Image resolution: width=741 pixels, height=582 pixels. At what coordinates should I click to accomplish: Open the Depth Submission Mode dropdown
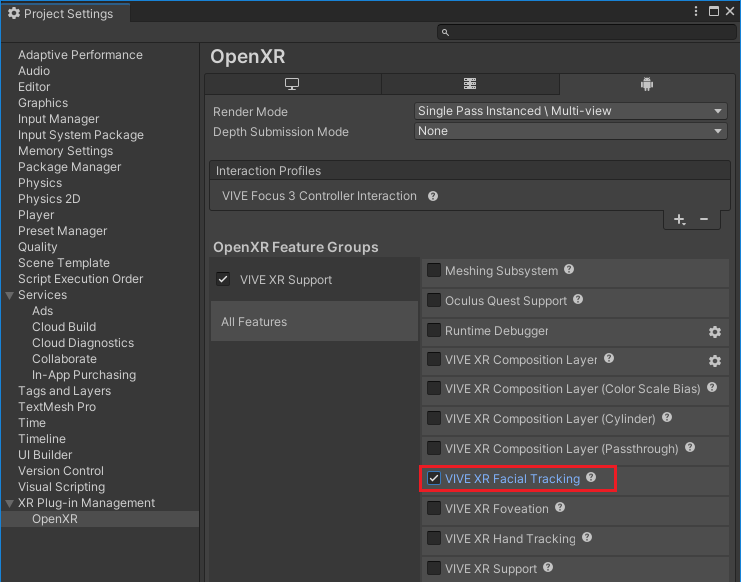click(570, 131)
